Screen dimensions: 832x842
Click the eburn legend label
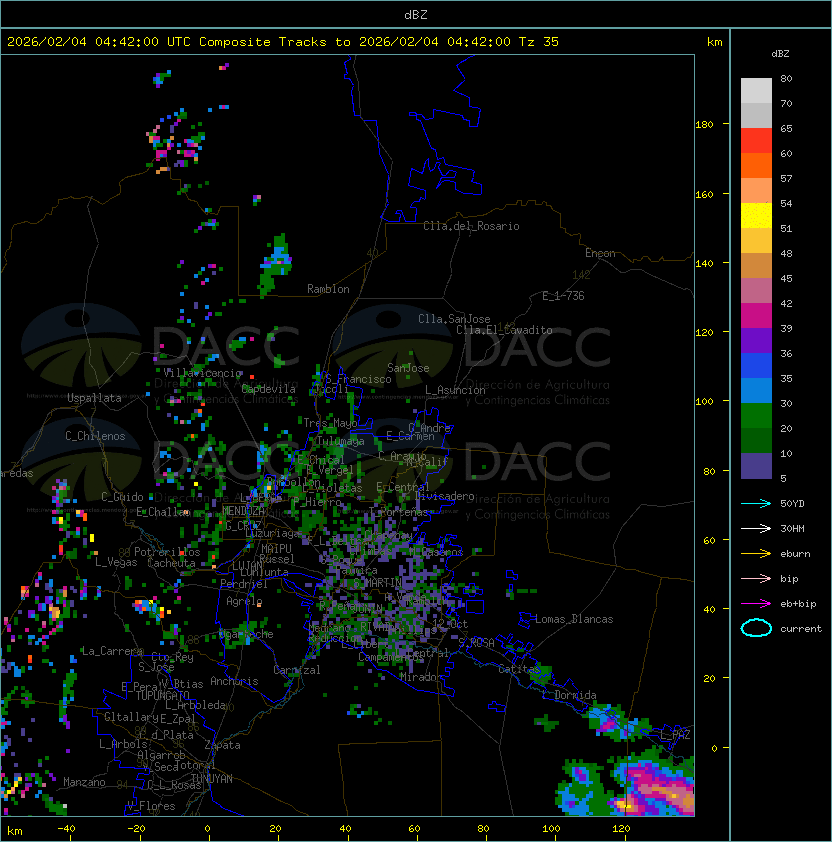click(795, 554)
